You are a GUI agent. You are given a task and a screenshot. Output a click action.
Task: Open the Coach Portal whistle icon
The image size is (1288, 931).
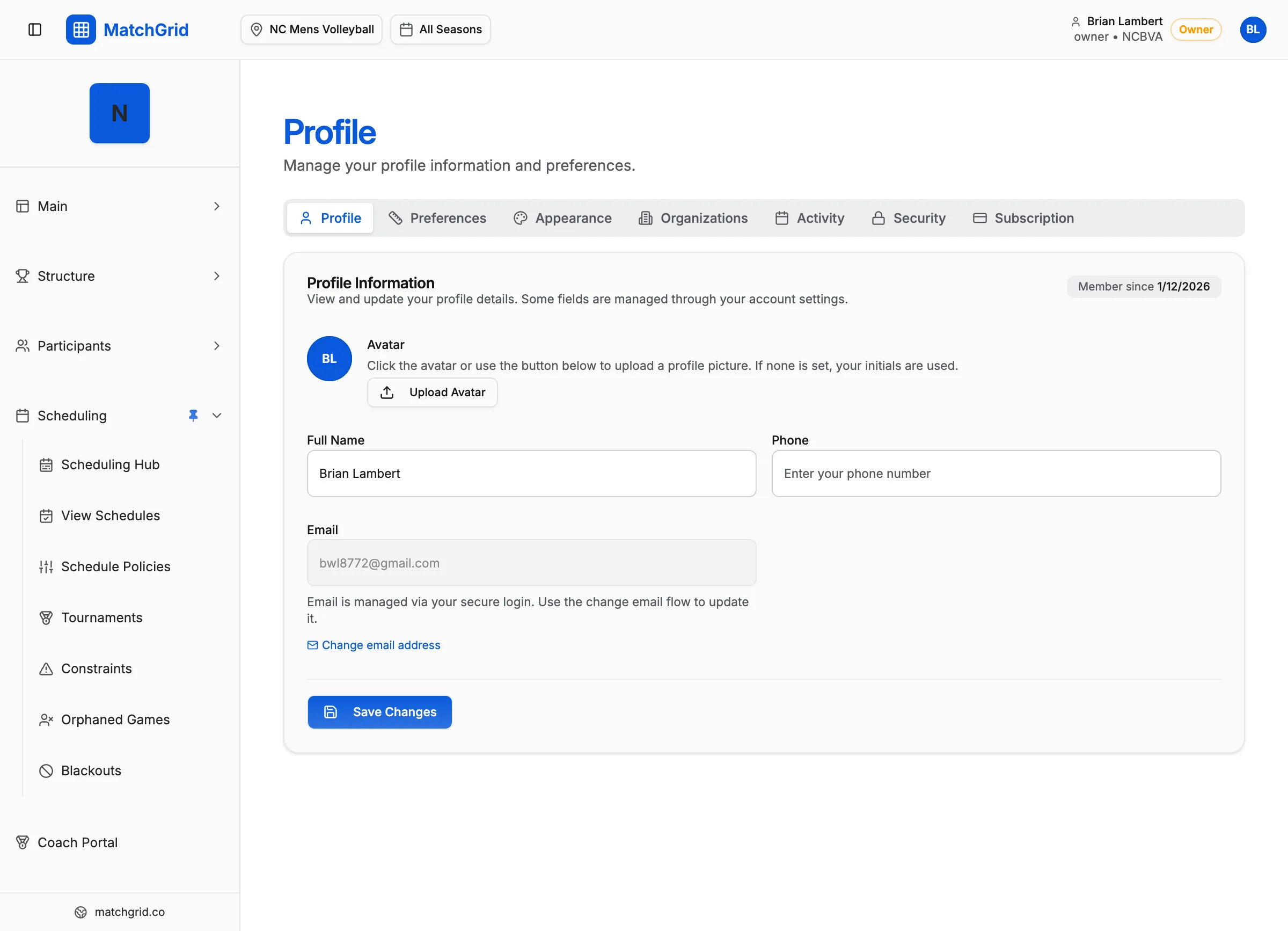coord(23,842)
